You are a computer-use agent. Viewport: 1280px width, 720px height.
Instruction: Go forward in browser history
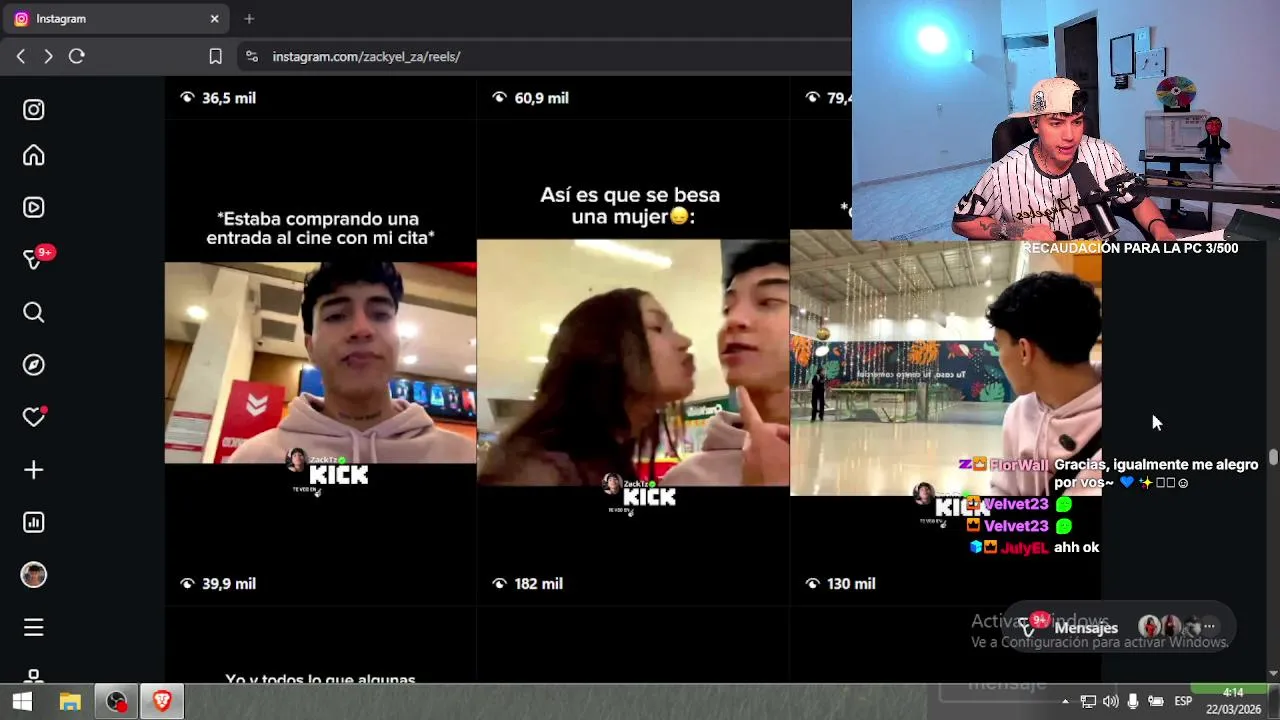(x=48, y=57)
